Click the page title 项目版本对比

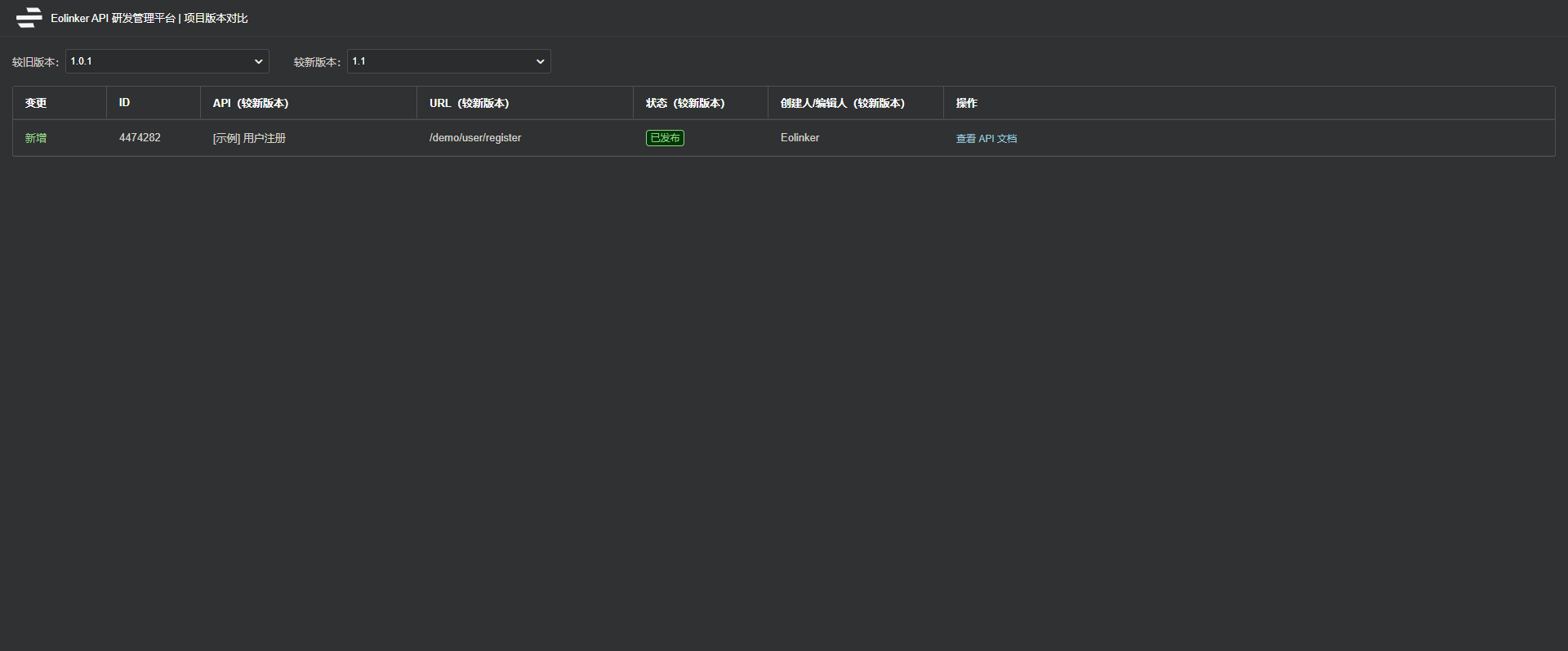[216, 18]
